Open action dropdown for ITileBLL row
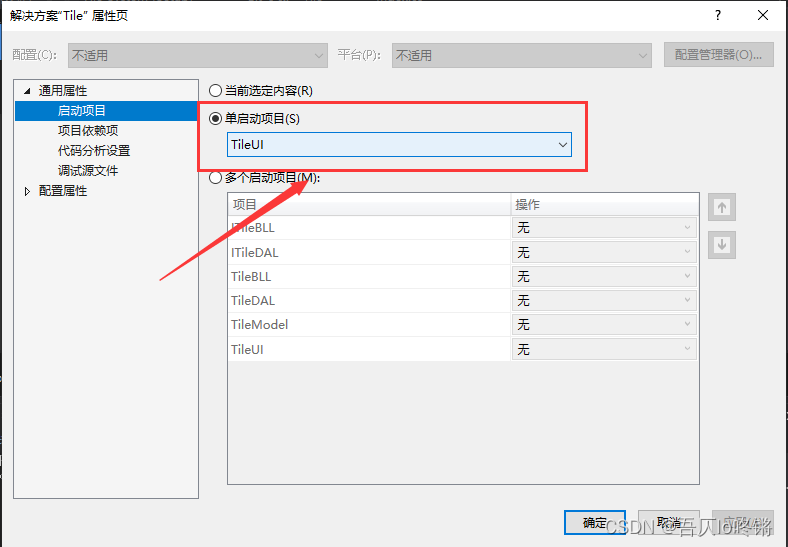Screen dimensions: 788x547 click(604, 228)
